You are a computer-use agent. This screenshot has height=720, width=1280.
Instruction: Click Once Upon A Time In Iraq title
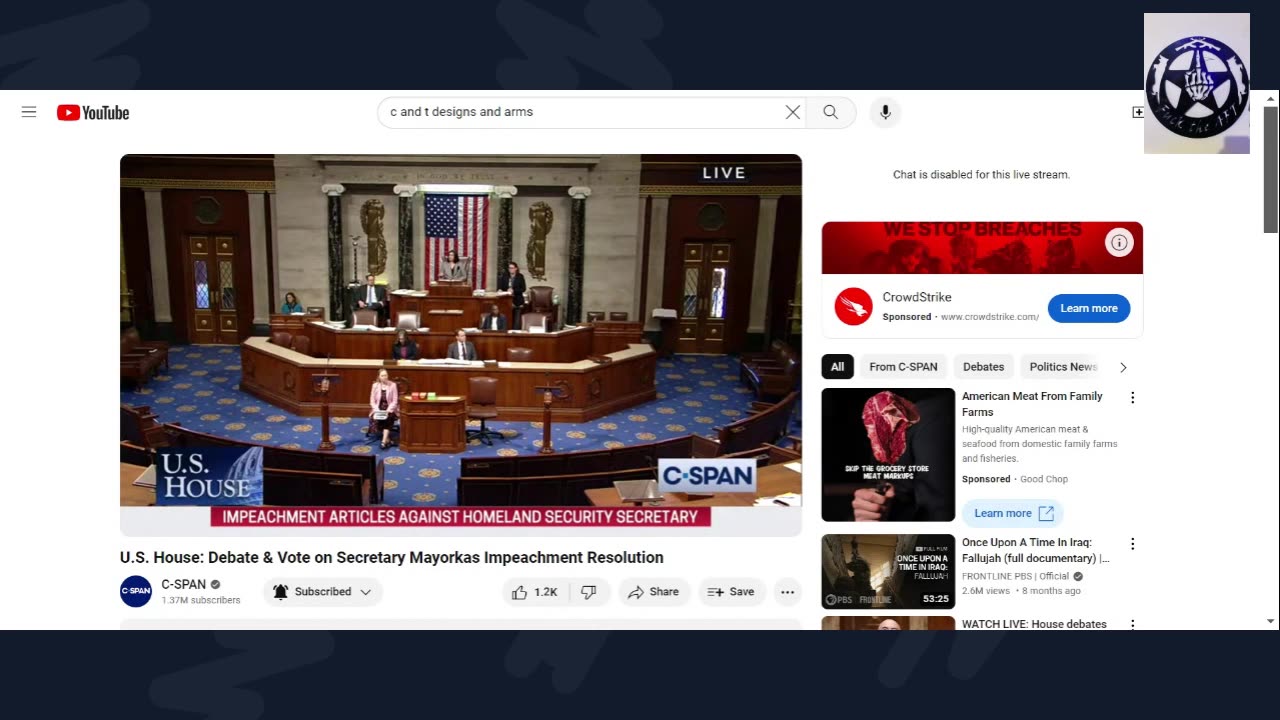(x=1035, y=550)
